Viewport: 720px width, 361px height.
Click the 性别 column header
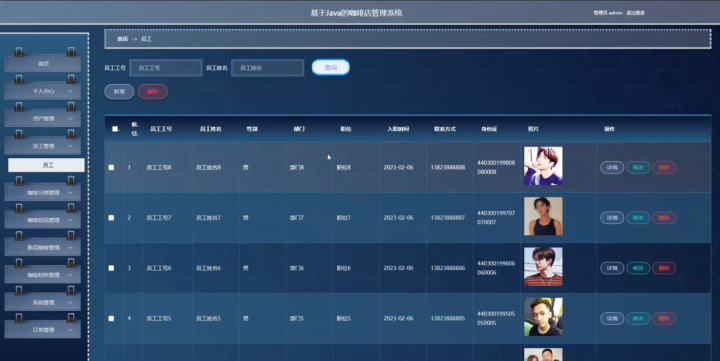[252, 129]
